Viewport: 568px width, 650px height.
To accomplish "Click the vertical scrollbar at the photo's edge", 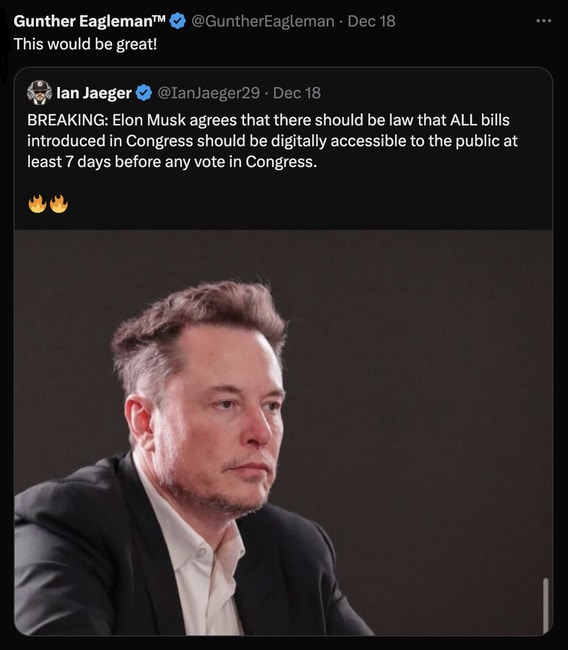I will tap(546, 605).
